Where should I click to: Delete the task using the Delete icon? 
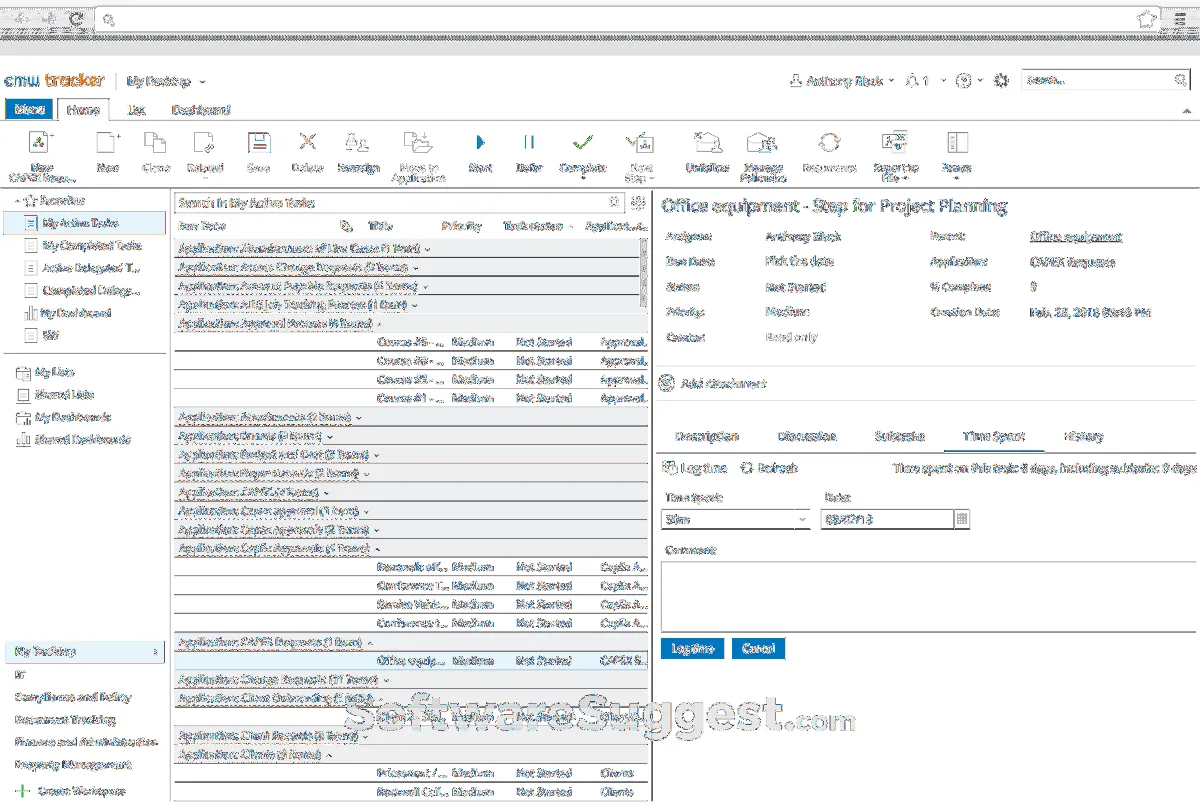(307, 150)
